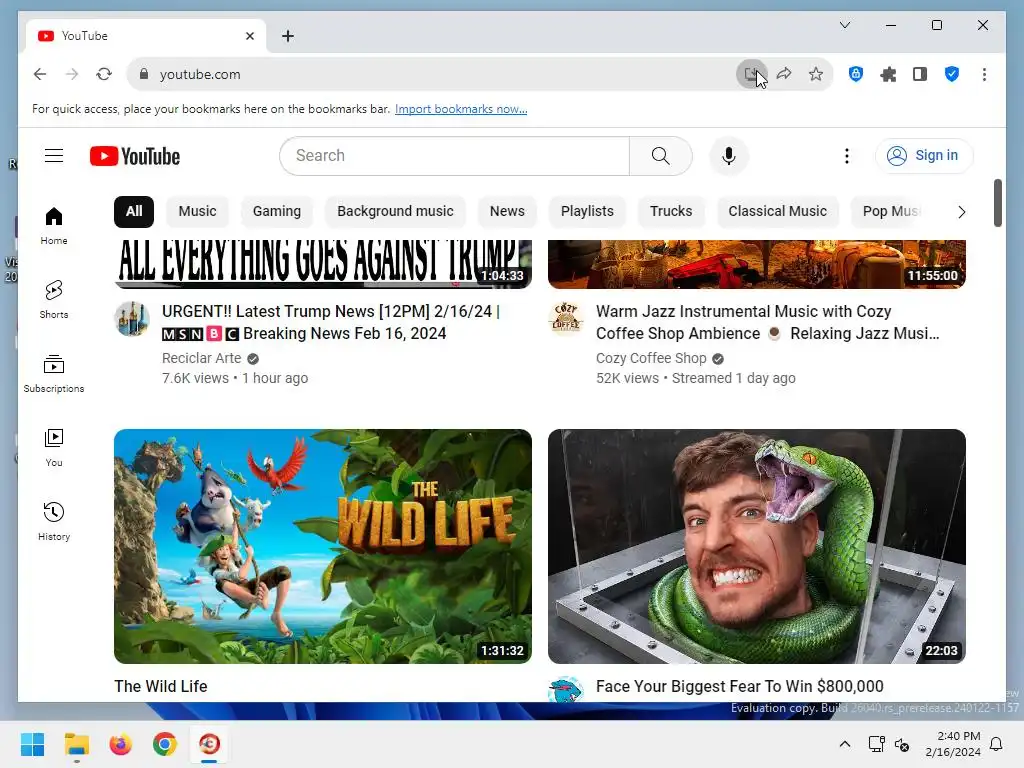
Task: Open taskbar clock showing 2:40 PM
Action: [953, 744]
